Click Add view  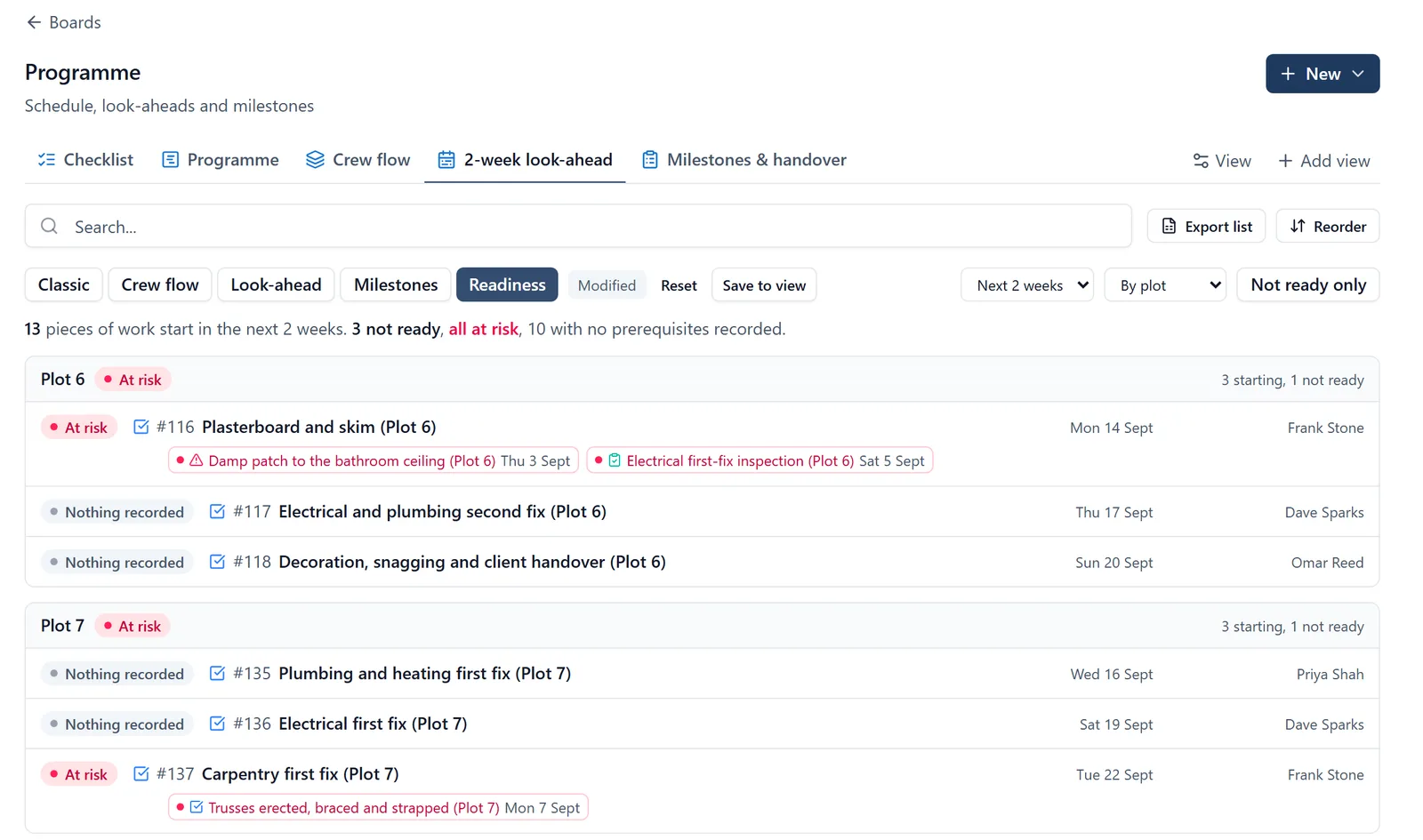click(1324, 161)
